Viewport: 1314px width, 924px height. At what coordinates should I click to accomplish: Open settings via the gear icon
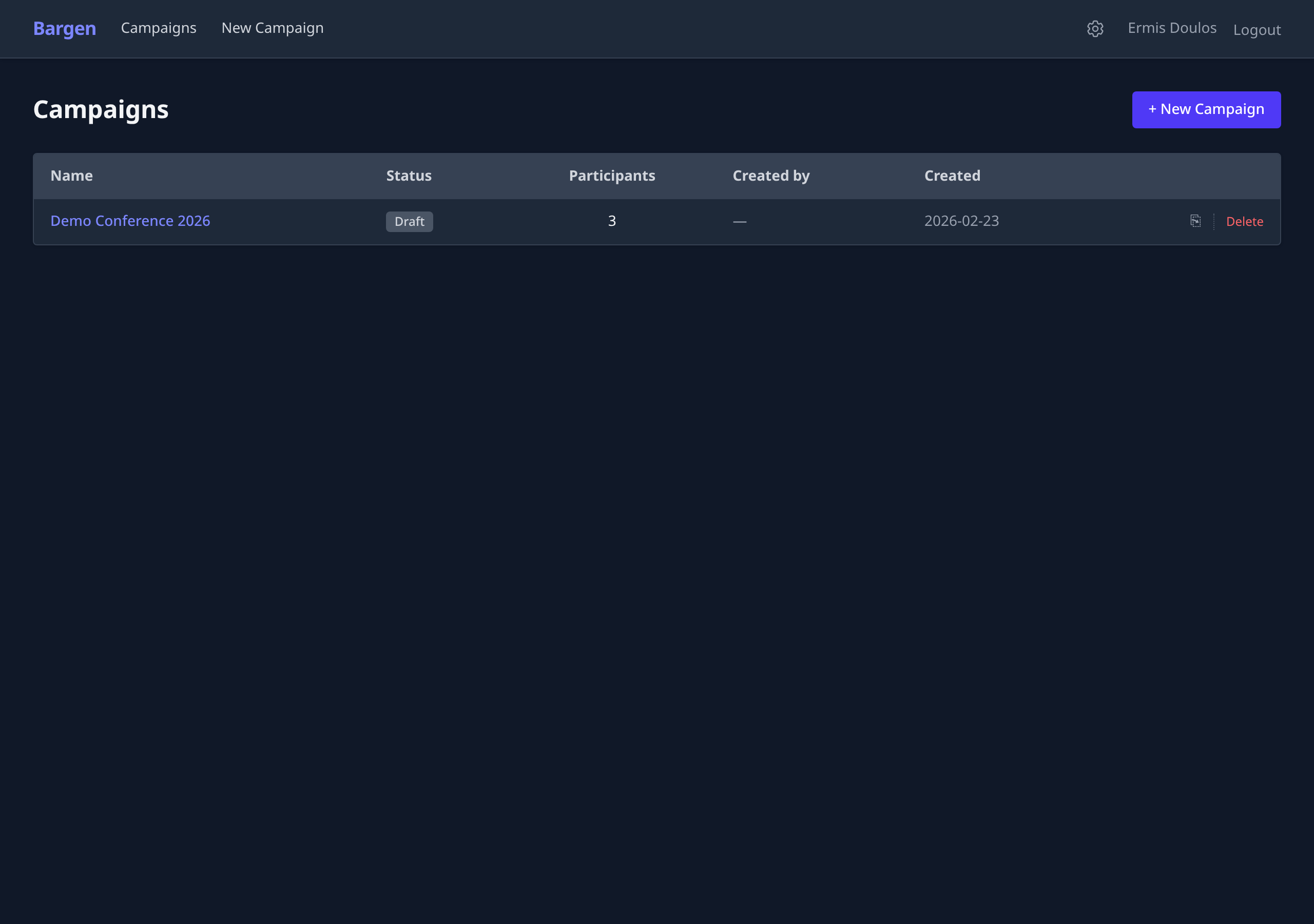pos(1095,29)
